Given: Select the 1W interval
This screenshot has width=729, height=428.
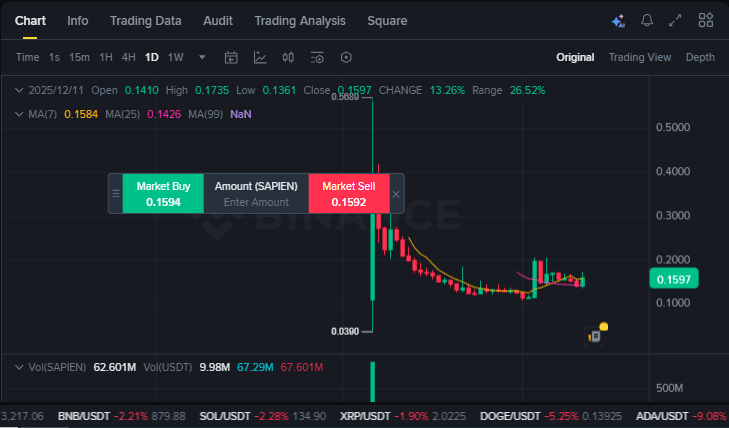Looking at the screenshot, I should coord(176,58).
